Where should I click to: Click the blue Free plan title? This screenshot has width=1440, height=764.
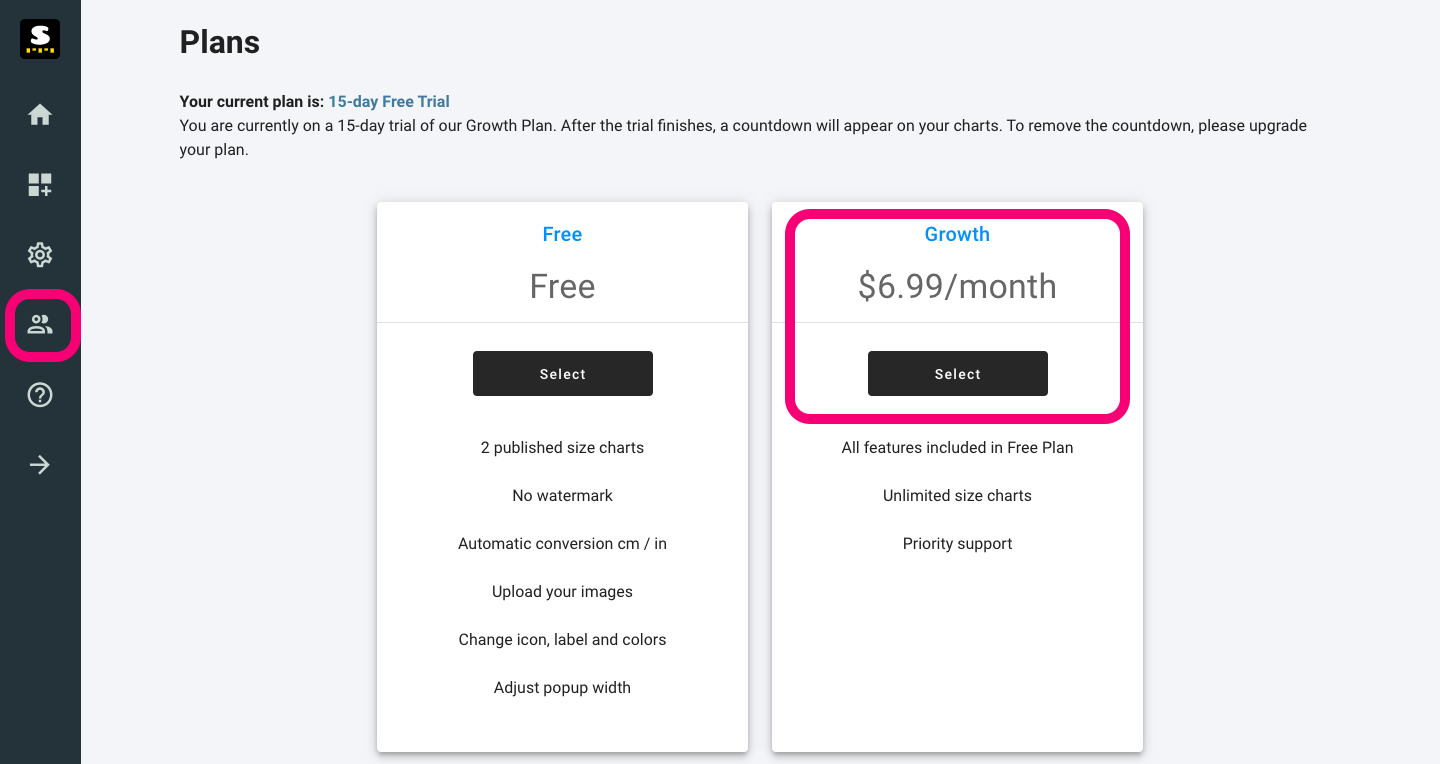pos(562,234)
